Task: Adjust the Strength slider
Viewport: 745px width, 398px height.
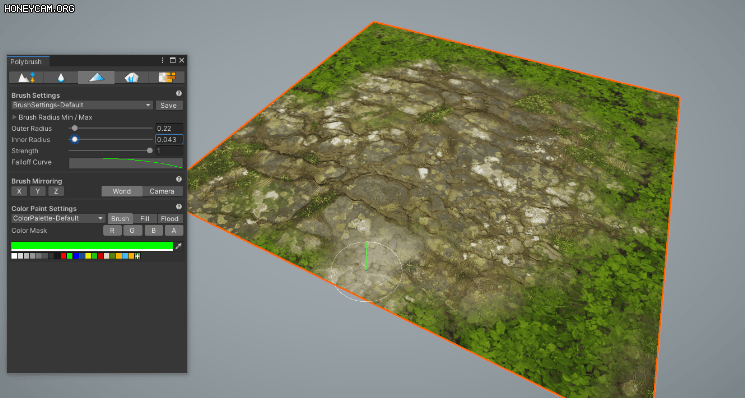Action: [111, 151]
